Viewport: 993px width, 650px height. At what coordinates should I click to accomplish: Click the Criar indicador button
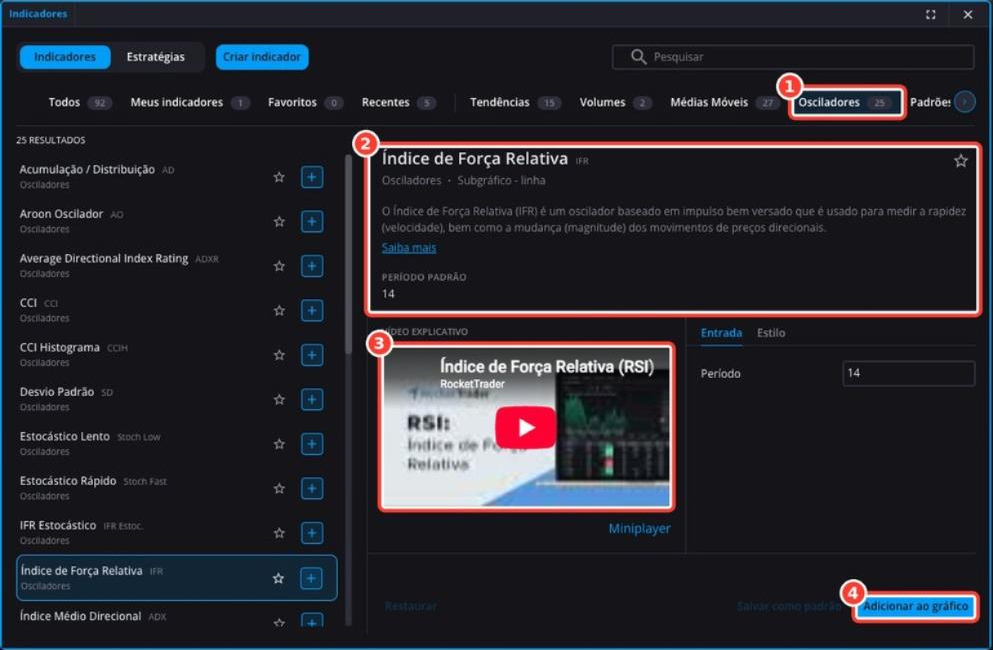[262, 57]
